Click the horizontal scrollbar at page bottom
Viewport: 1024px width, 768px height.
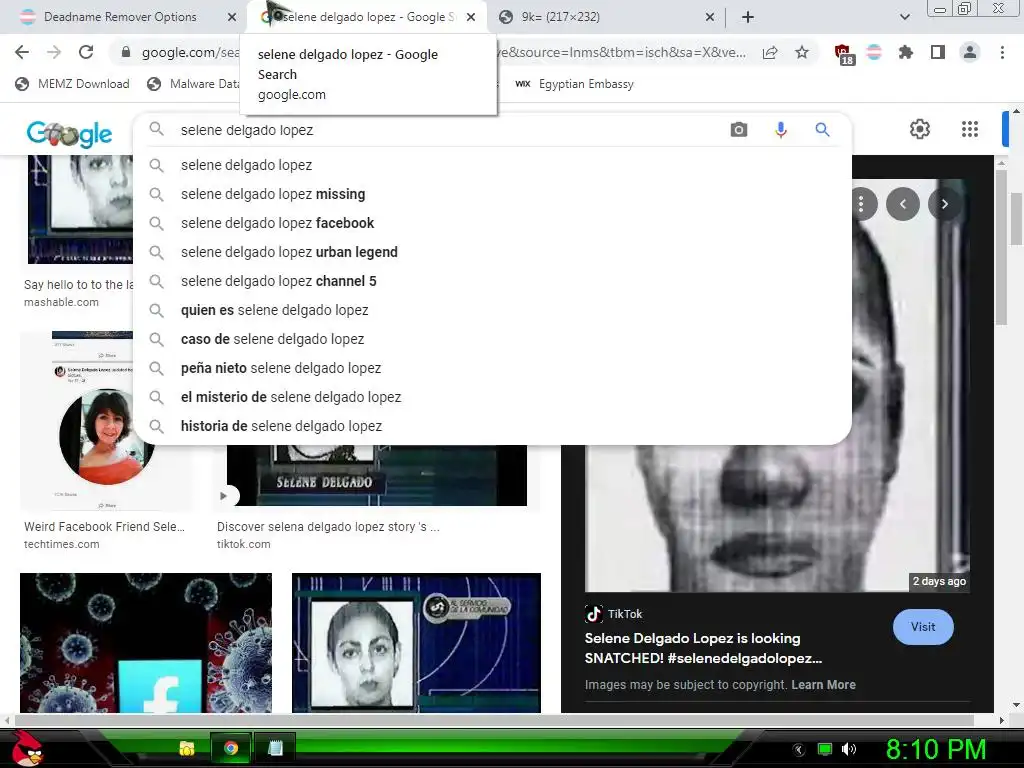(494, 720)
